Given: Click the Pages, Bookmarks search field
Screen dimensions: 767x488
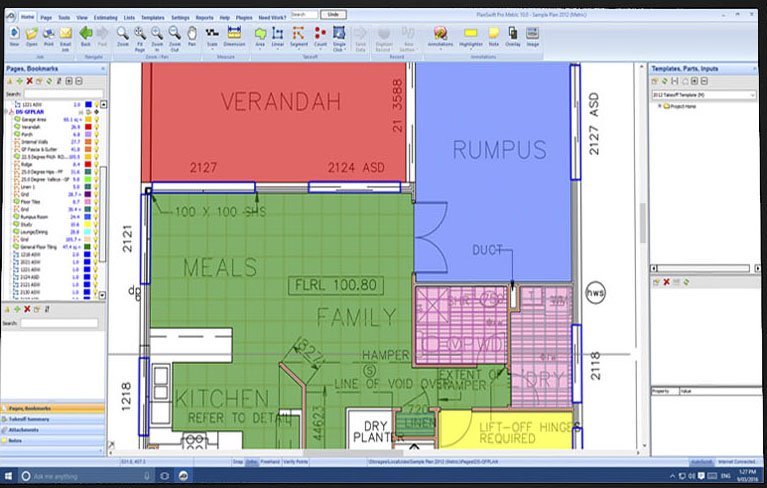Looking at the screenshot, I should tap(64, 93).
